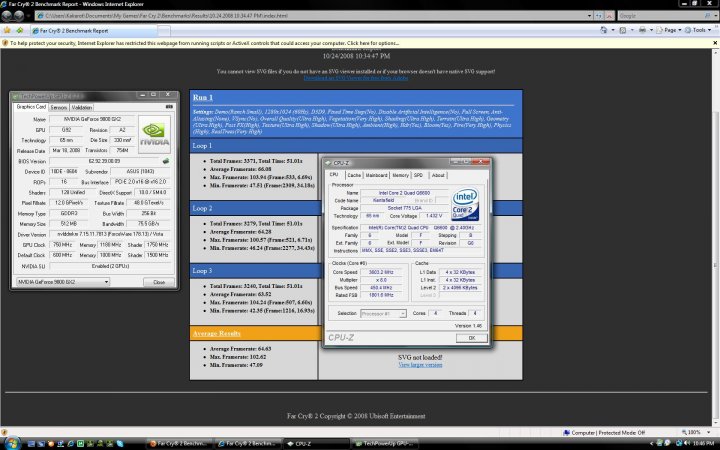Switch to GPU-Z Sensors tab
The height and width of the screenshot is (450, 720).
59,107
